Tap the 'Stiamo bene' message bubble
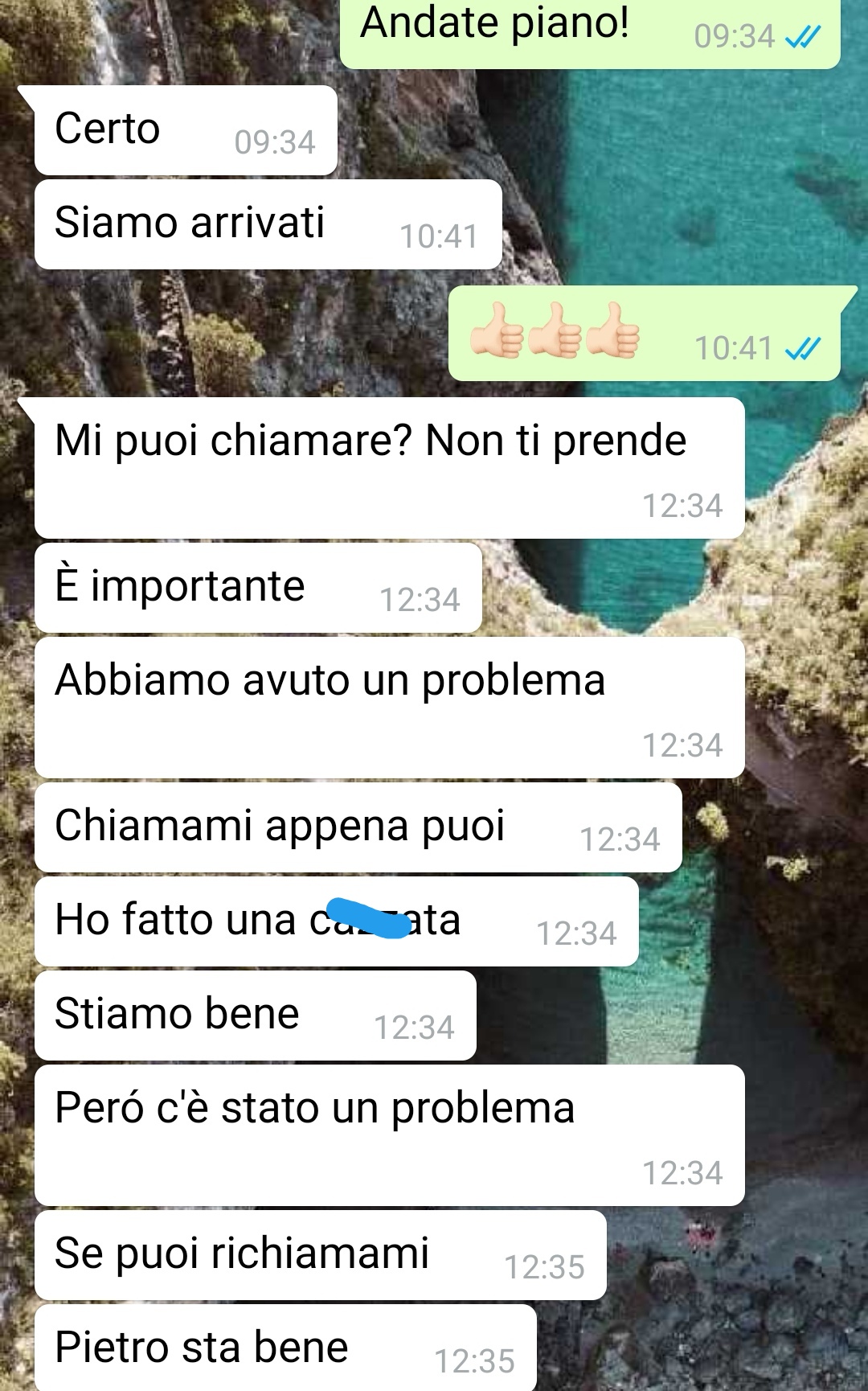 [256, 1016]
